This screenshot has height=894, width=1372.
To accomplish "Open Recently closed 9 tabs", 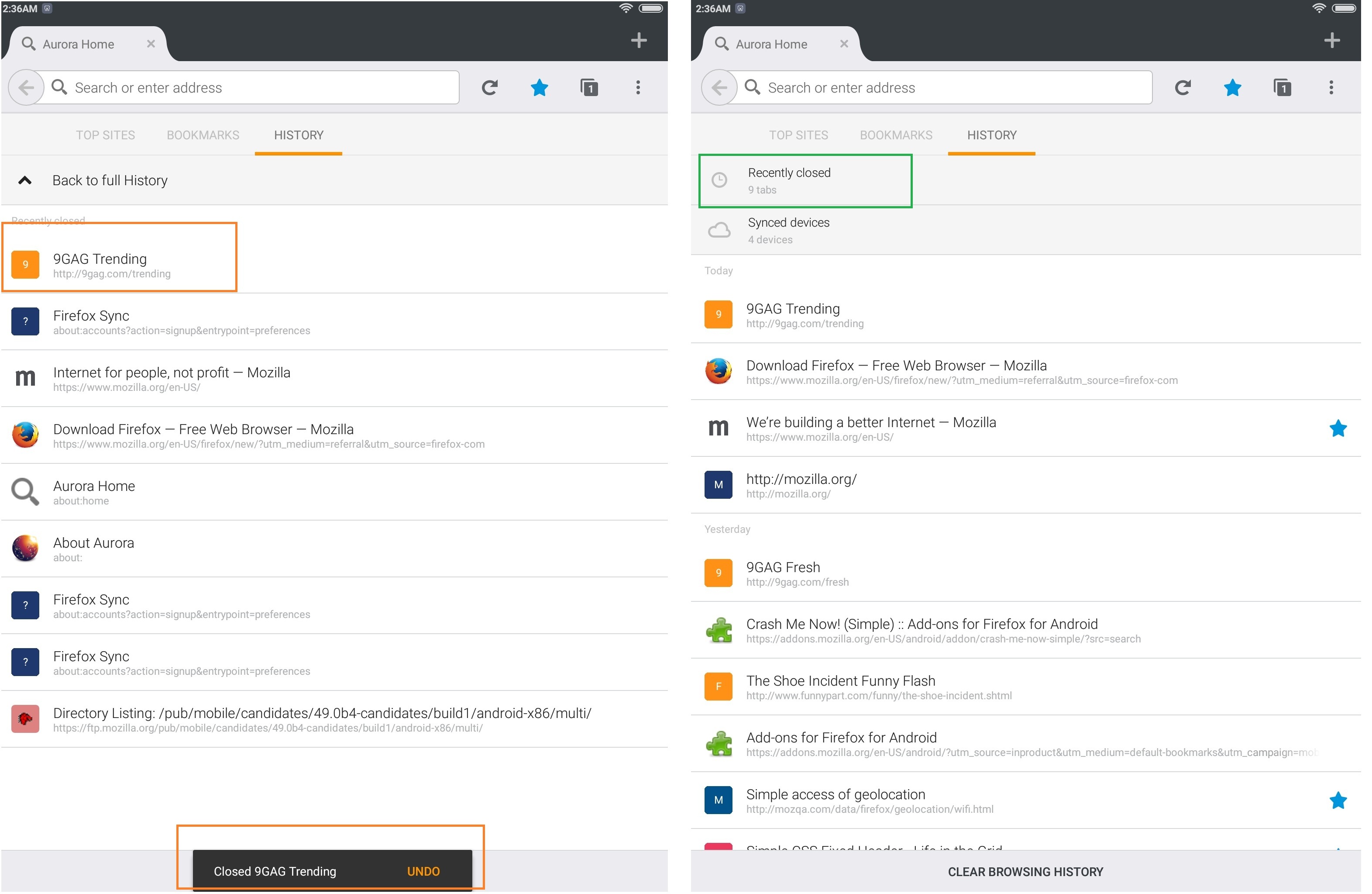I will 1026,180.
